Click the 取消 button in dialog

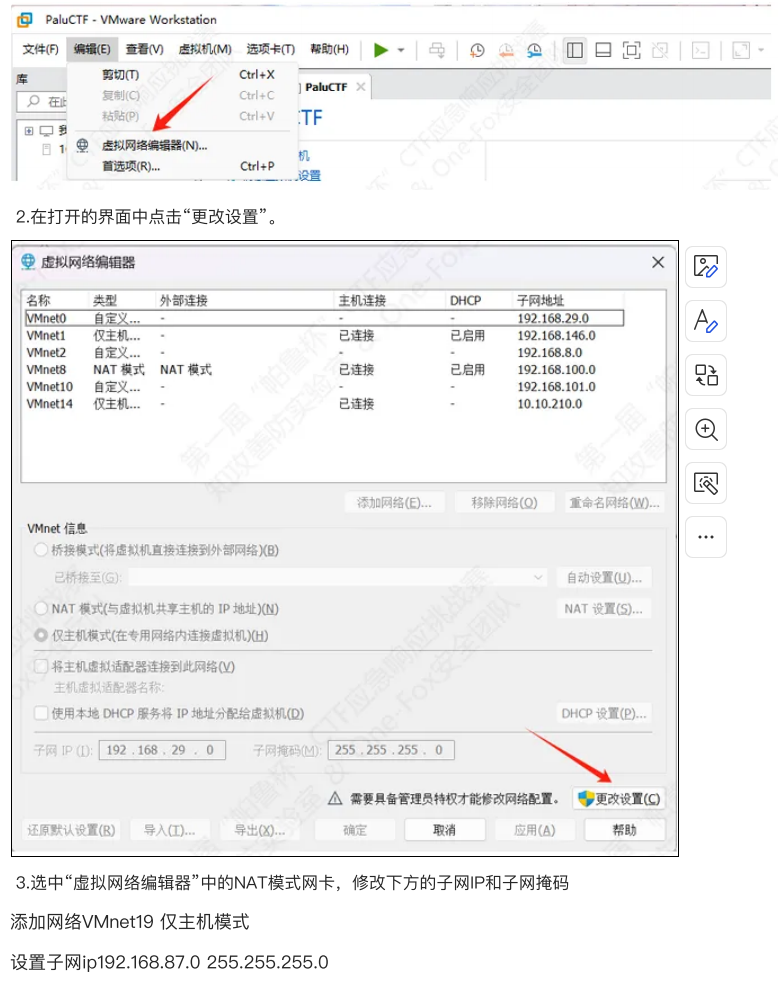(x=444, y=830)
